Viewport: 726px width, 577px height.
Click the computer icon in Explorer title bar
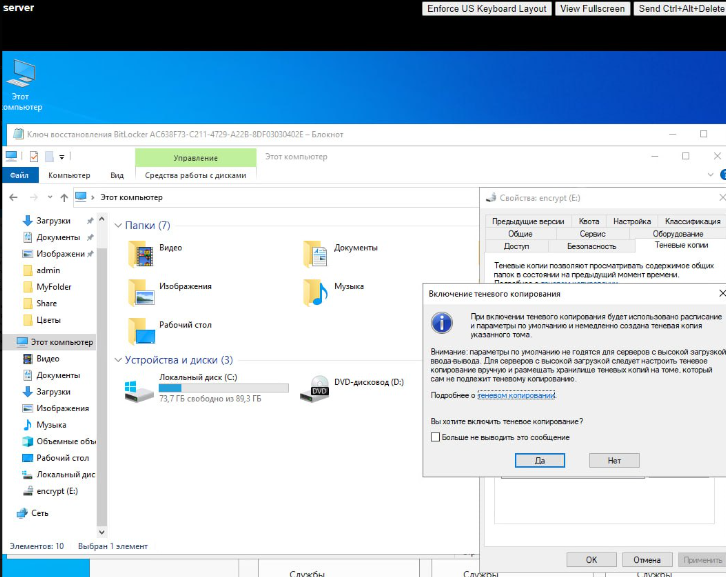(11, 156)
